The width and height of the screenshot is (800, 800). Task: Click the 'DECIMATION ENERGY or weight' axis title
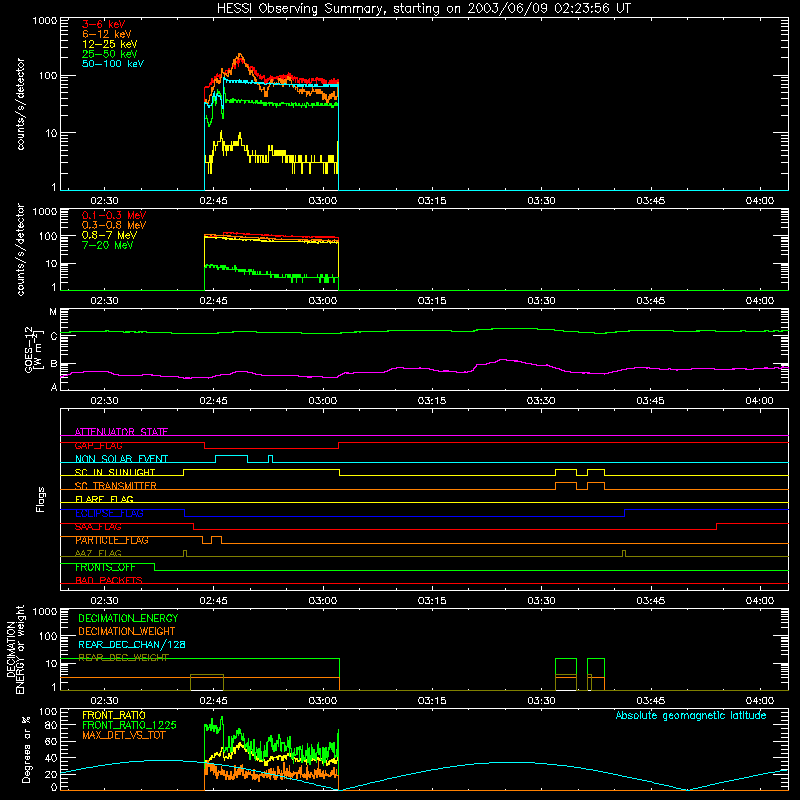tap(15, 649)
